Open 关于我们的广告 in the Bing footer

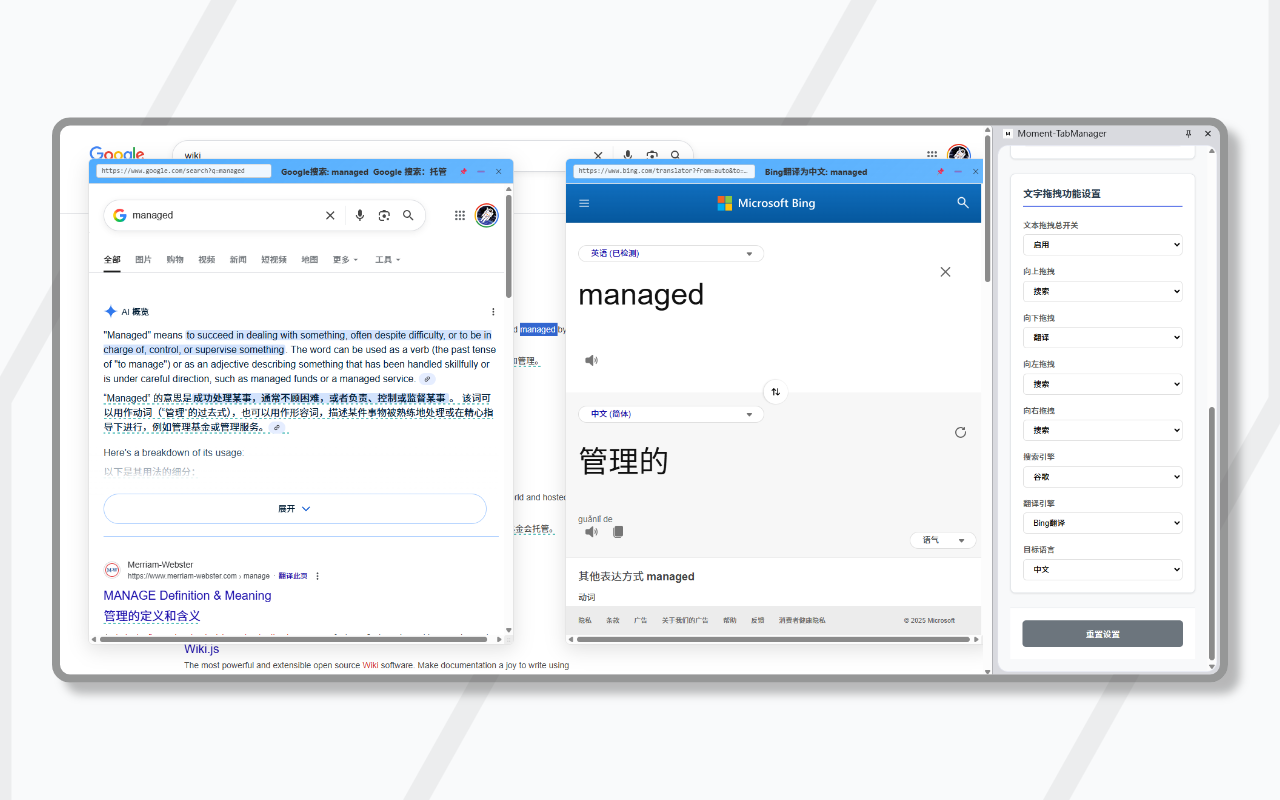[685, 621]
